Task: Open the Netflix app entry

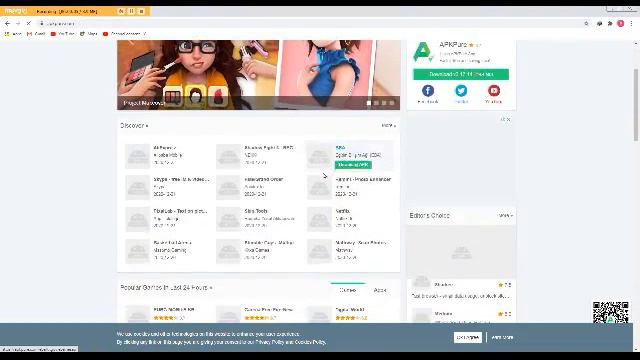Action: coord(350,218)
